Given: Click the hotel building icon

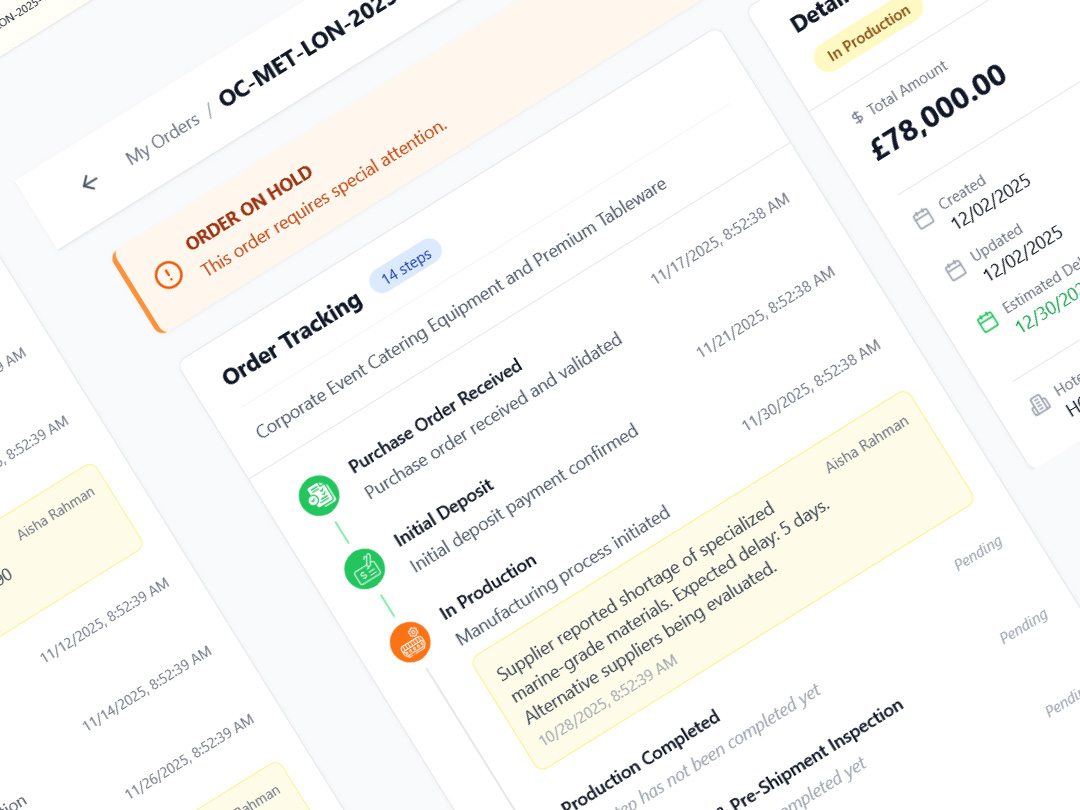Looking at the screenshot, I should coord(1039,404).
